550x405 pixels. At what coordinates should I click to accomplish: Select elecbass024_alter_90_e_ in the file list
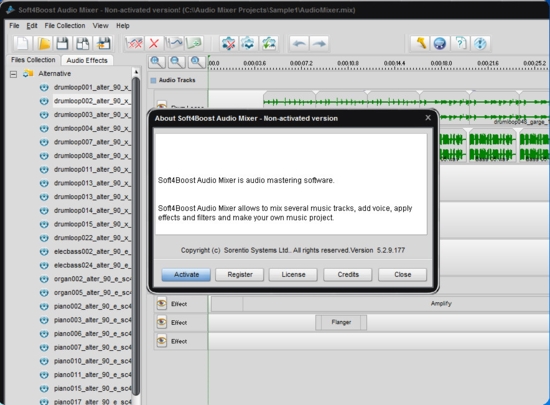(92, 265)
